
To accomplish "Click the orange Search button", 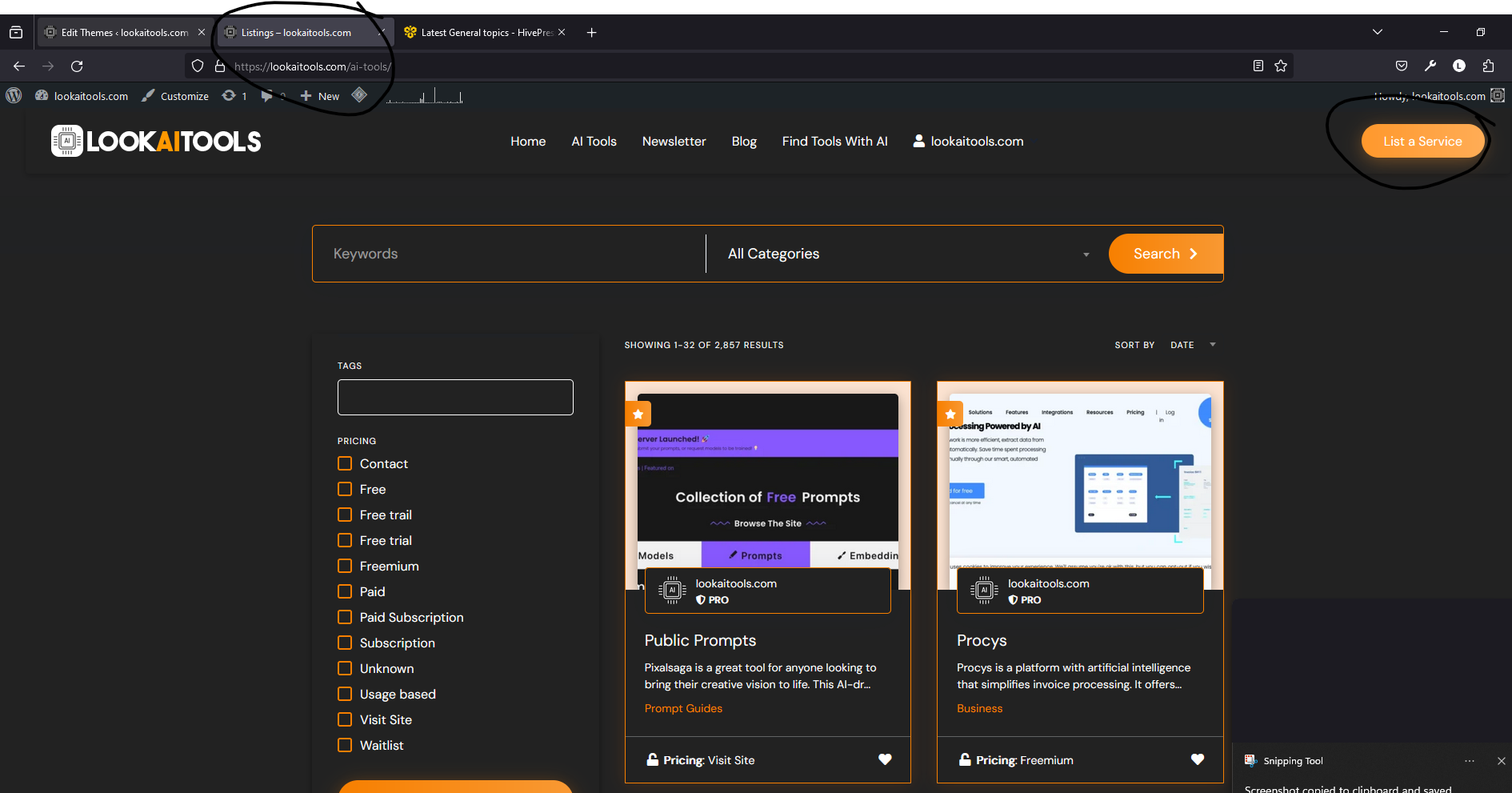I will point(1166,254).
